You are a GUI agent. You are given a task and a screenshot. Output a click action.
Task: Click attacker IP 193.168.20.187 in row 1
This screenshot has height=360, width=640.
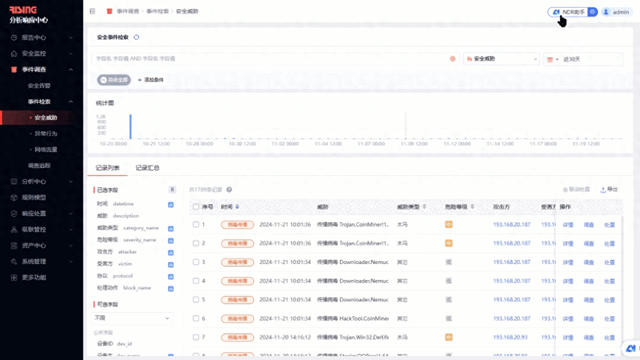511,224
